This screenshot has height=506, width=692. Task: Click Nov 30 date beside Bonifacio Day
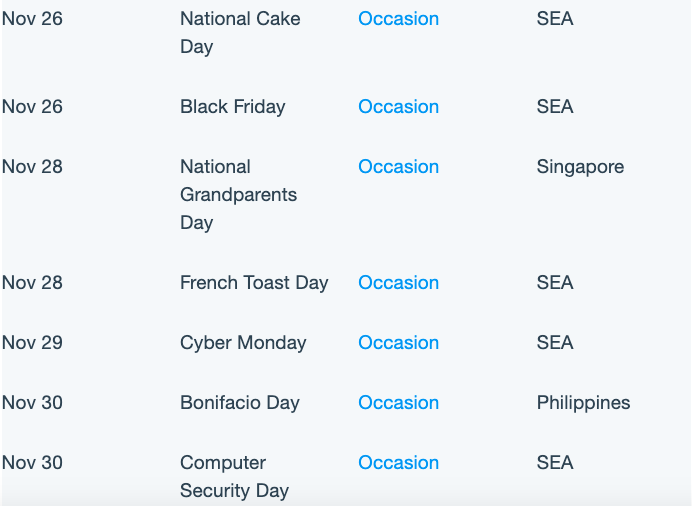pyautogui.click(x=32, y=402)
